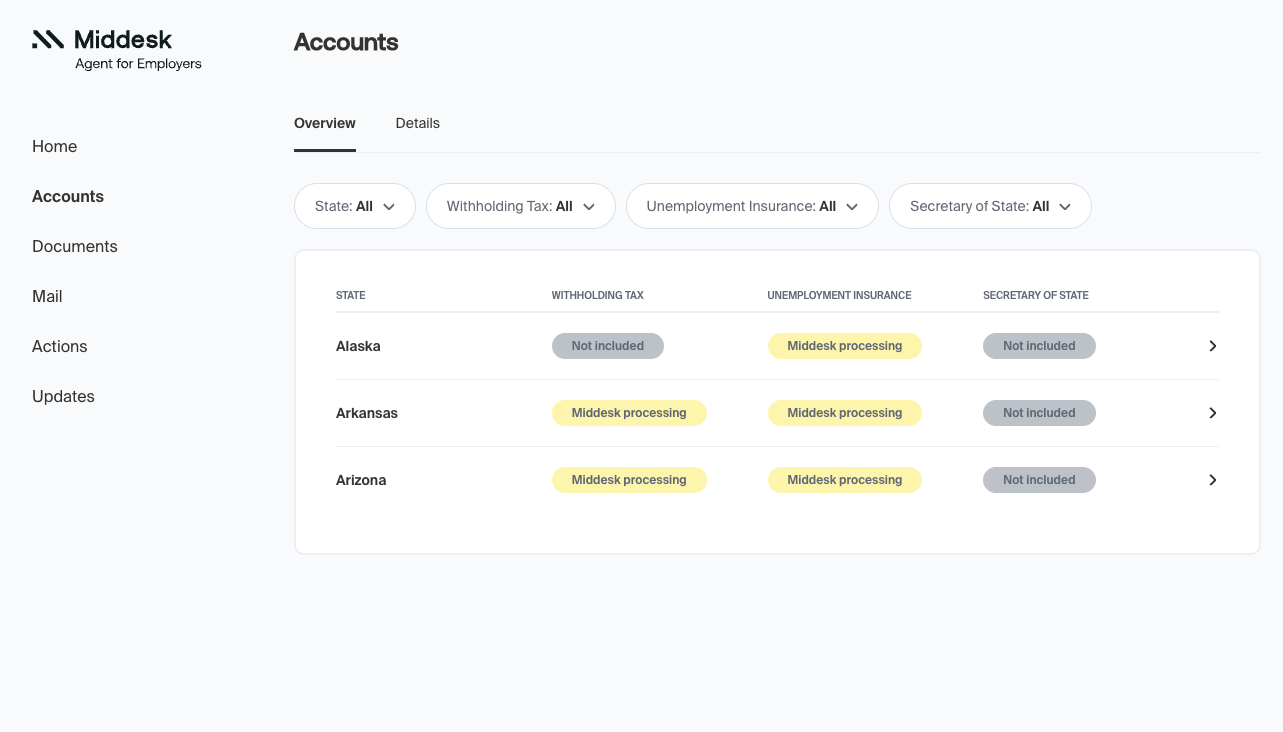Open Arizona row chevron arrow
Viewport: 1283px width, 732px height.
point(1212,480)
